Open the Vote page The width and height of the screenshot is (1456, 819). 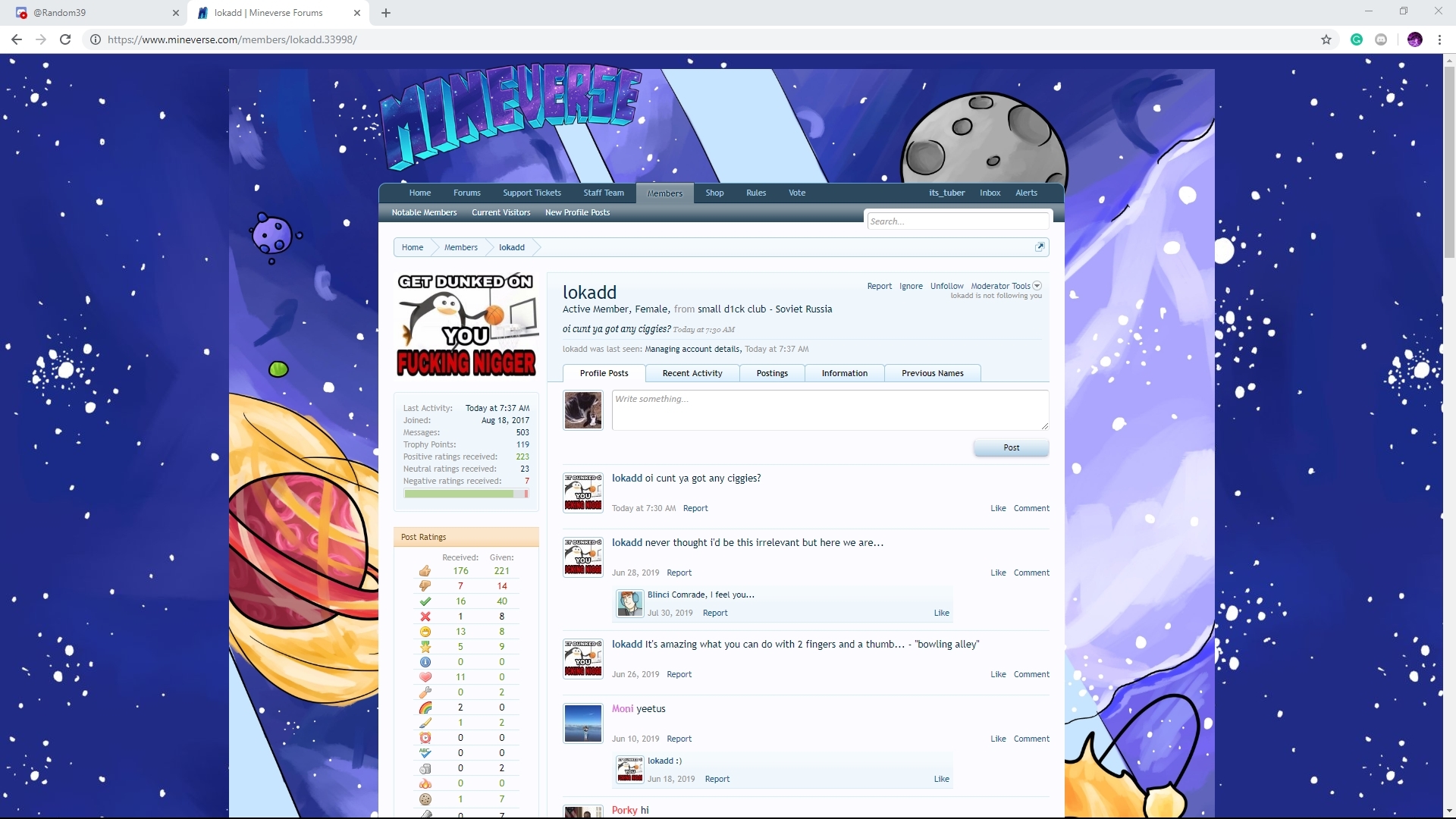coord(797,193)
